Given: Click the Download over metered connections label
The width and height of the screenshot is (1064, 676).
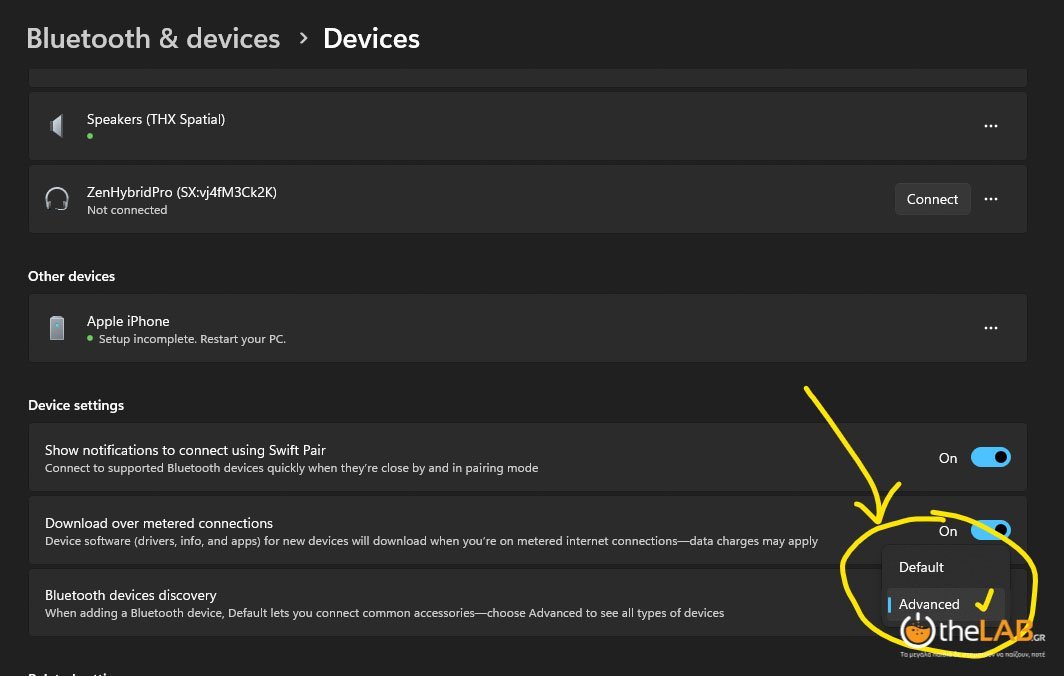Looking at the screenshot, I should point(159,523).
